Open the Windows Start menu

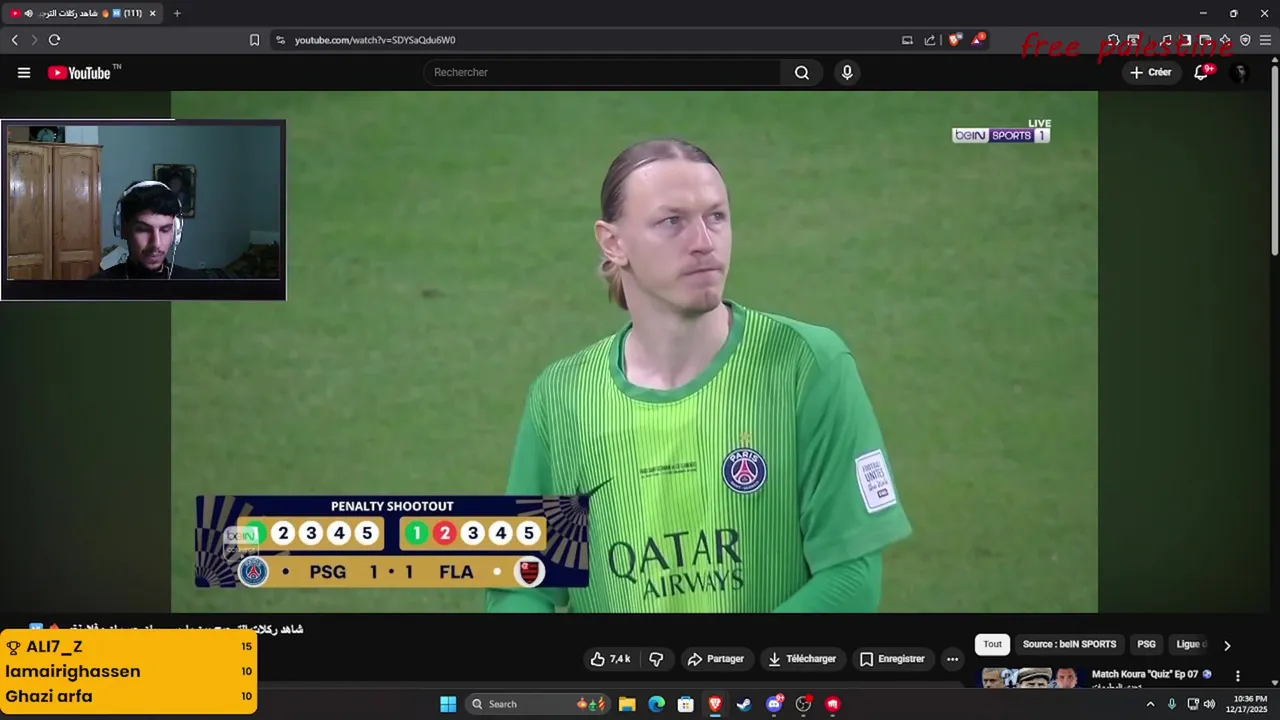pos(448,704)
